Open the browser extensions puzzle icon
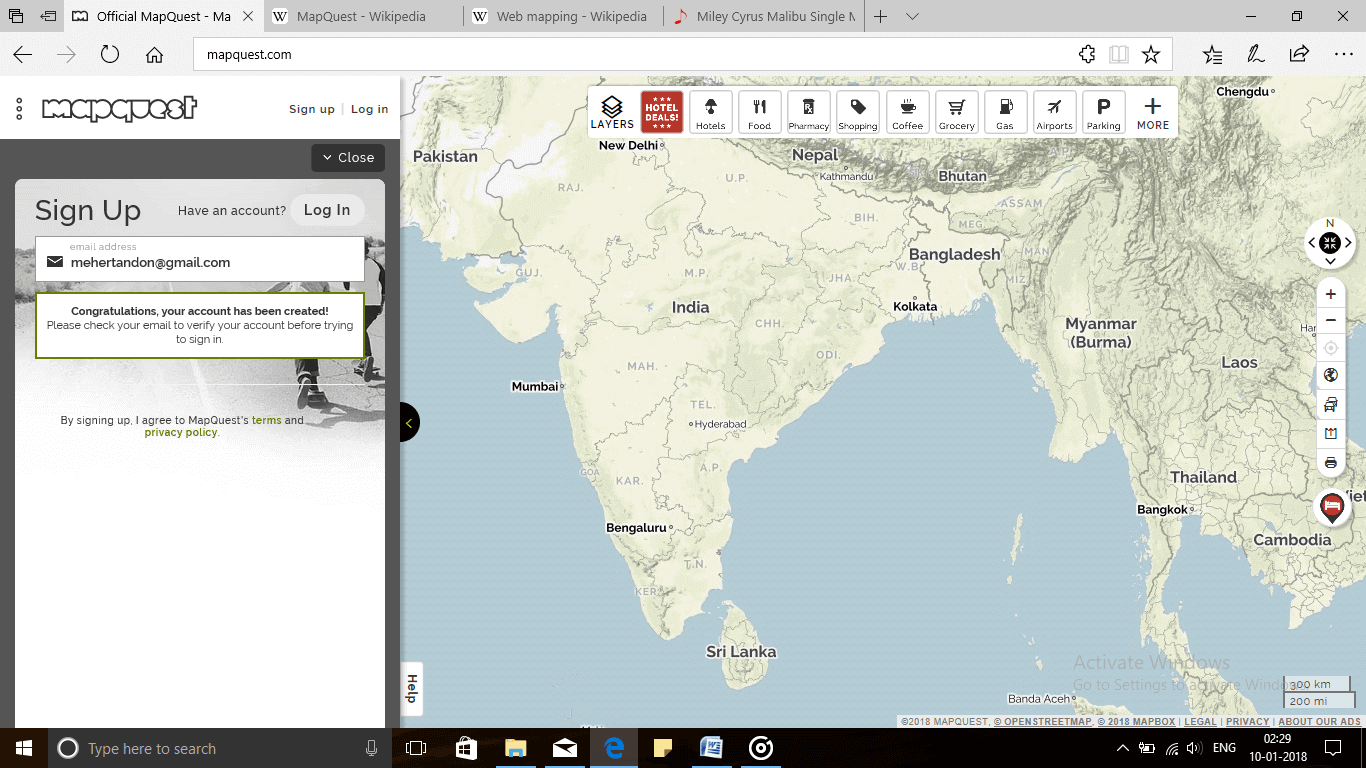1366x768 pixels. pyautogui.click(x=1087, y=55)
